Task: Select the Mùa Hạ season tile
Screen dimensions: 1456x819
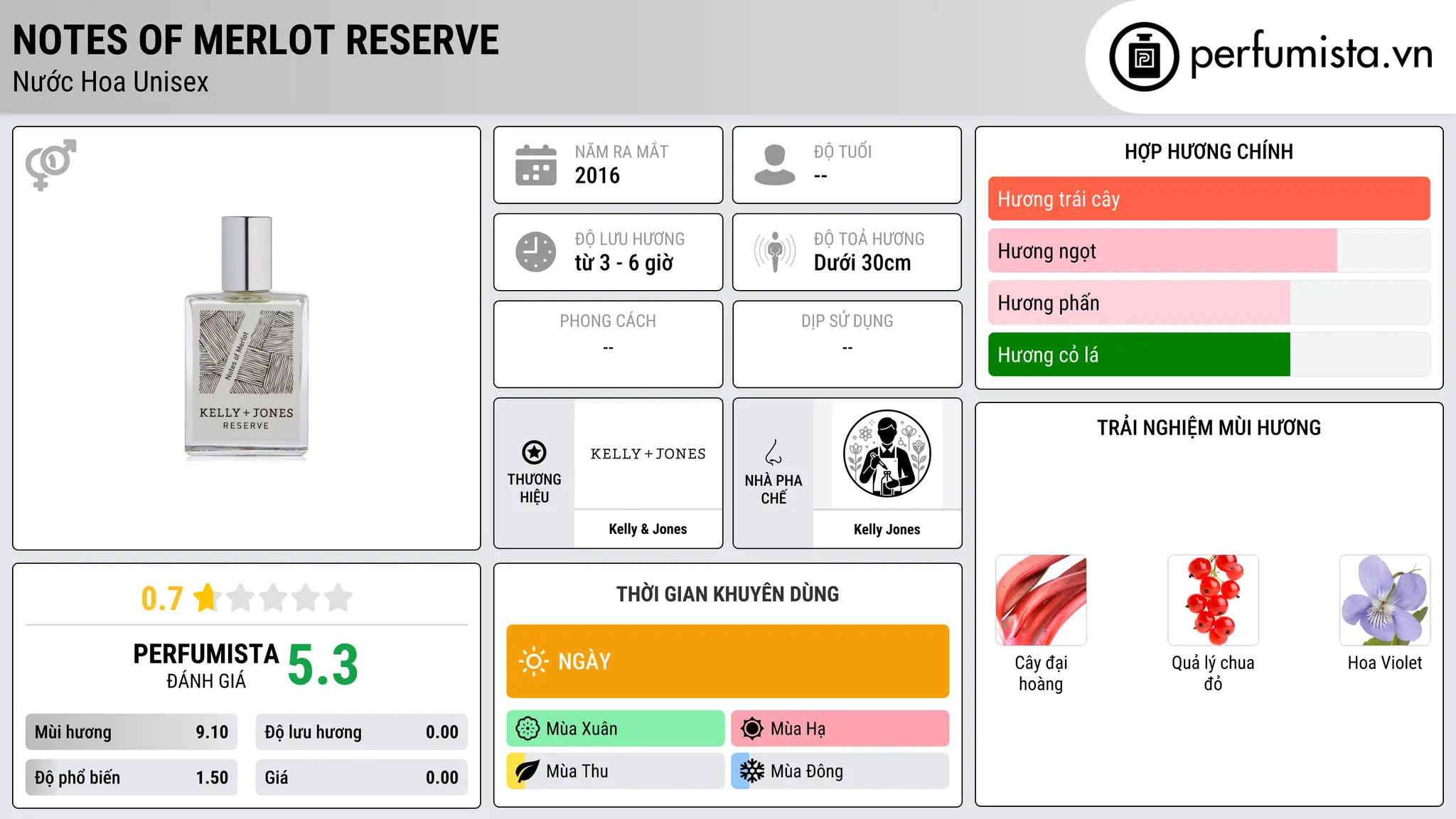Action: (840, 729)
